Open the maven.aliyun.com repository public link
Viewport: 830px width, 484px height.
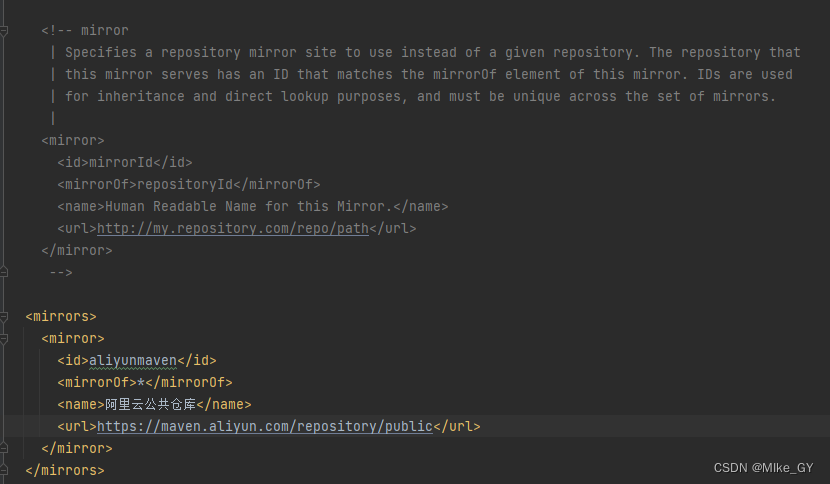point(265,426)
